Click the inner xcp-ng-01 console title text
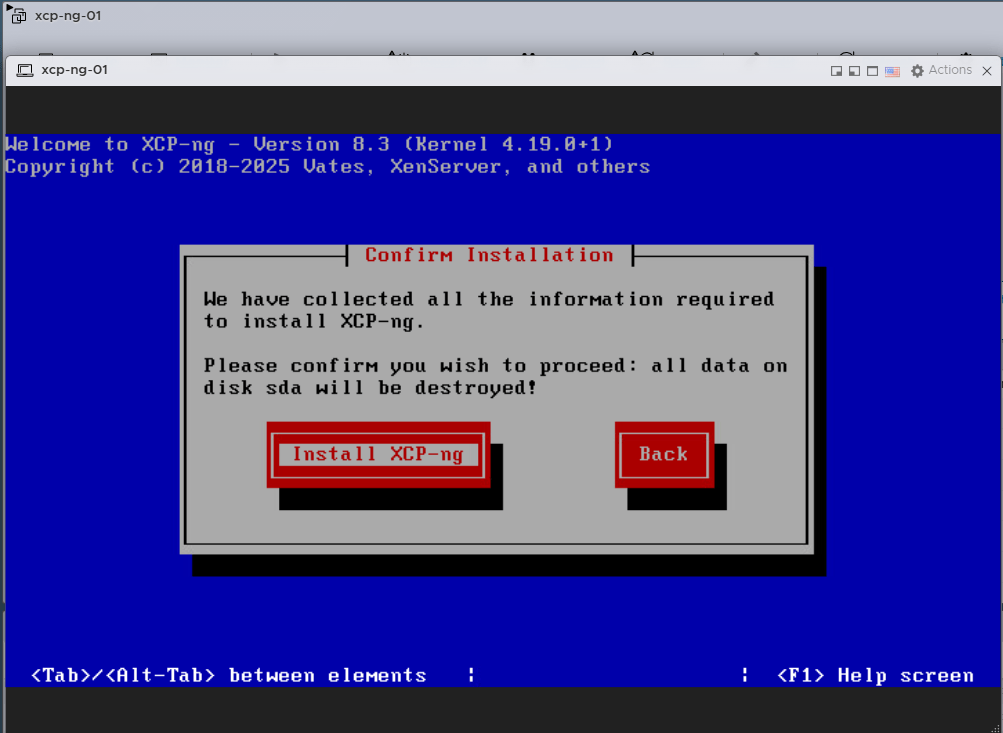 click(x=74, y=70)
